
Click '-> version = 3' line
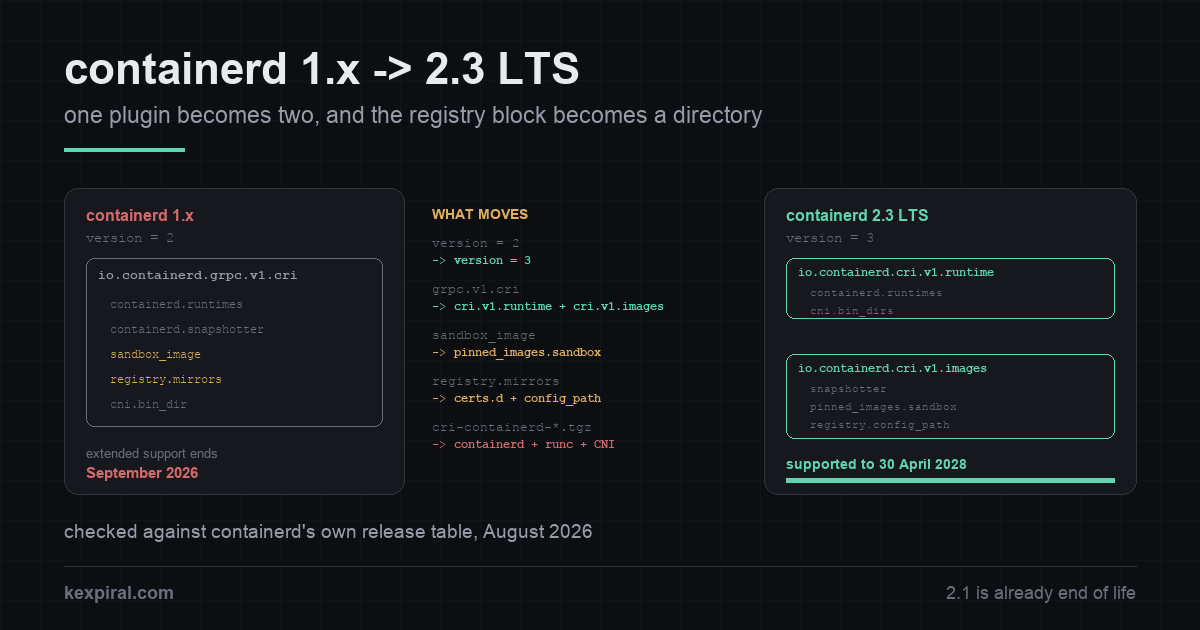point(481,260)
